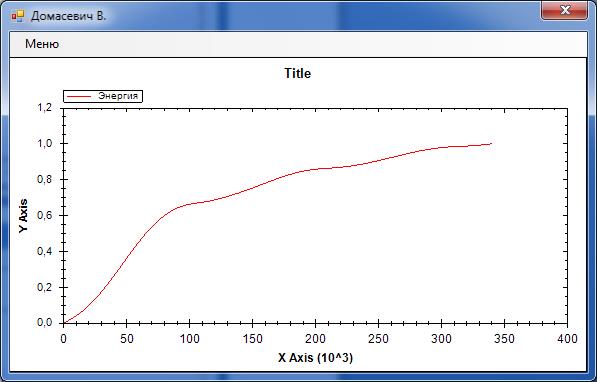Click the window title text Домасевич В.
The height and width of the screenshot is (382, 597).
(x=69, y=16)
